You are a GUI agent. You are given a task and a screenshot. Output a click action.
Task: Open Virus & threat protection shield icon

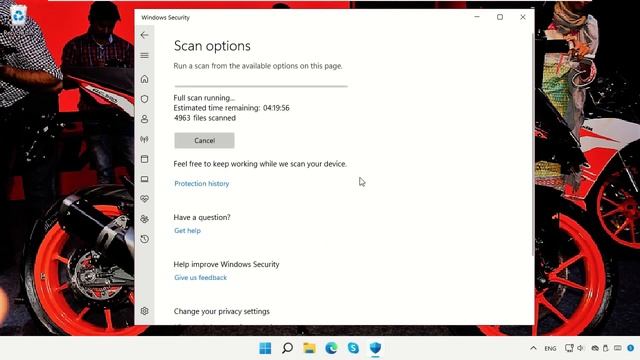point(144,99)
